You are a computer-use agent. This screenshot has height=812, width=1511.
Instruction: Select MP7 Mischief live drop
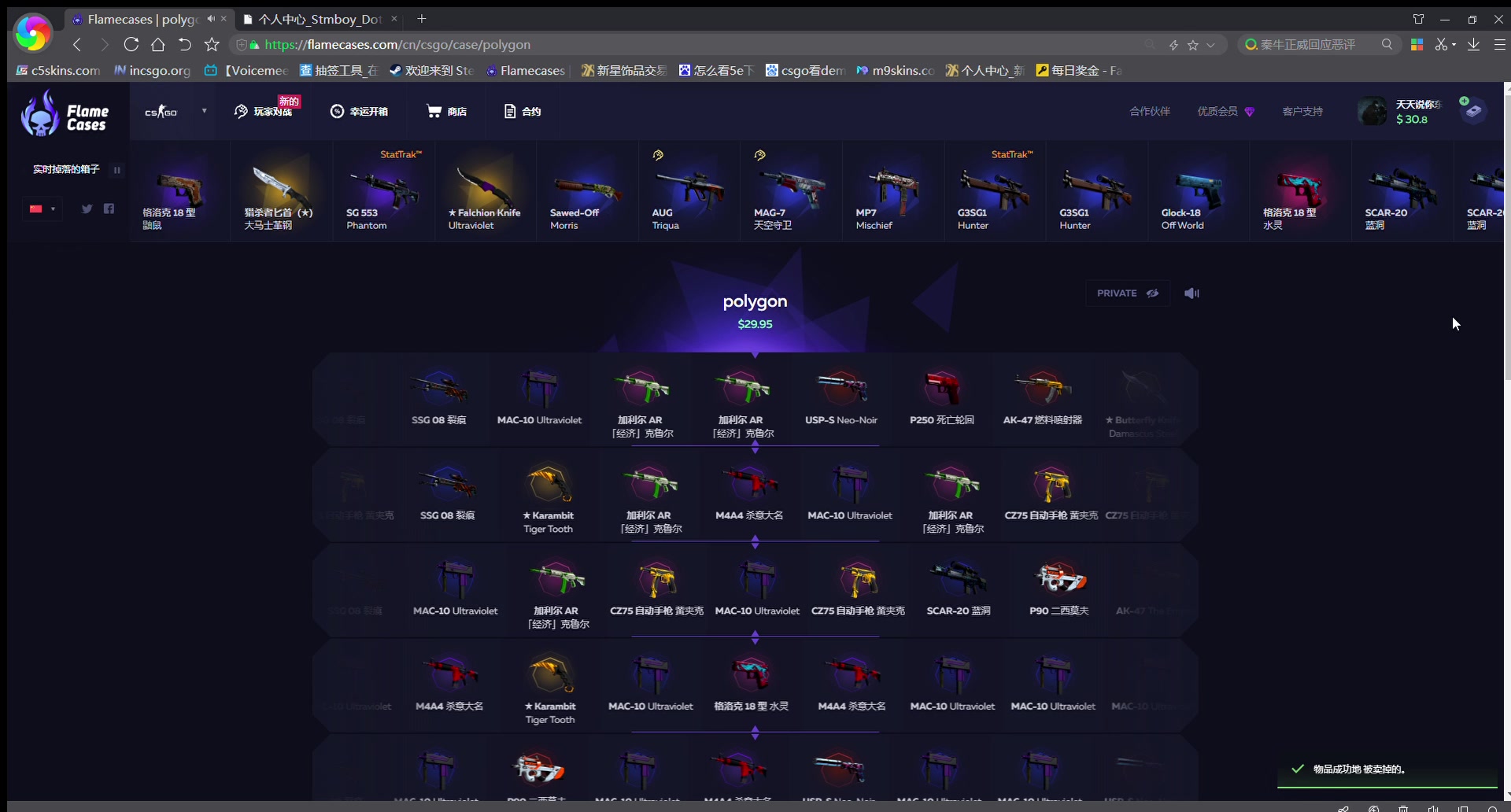(x=893, y=191)
